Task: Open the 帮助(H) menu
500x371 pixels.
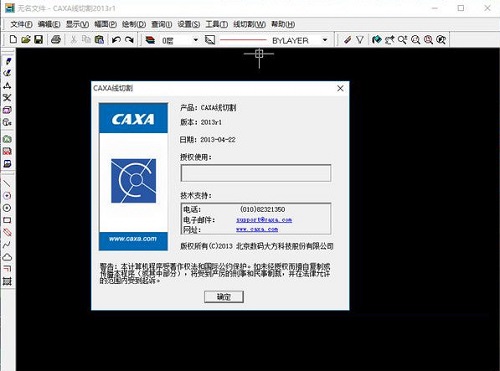Action: pyautogui.click(x=283, y=24)
